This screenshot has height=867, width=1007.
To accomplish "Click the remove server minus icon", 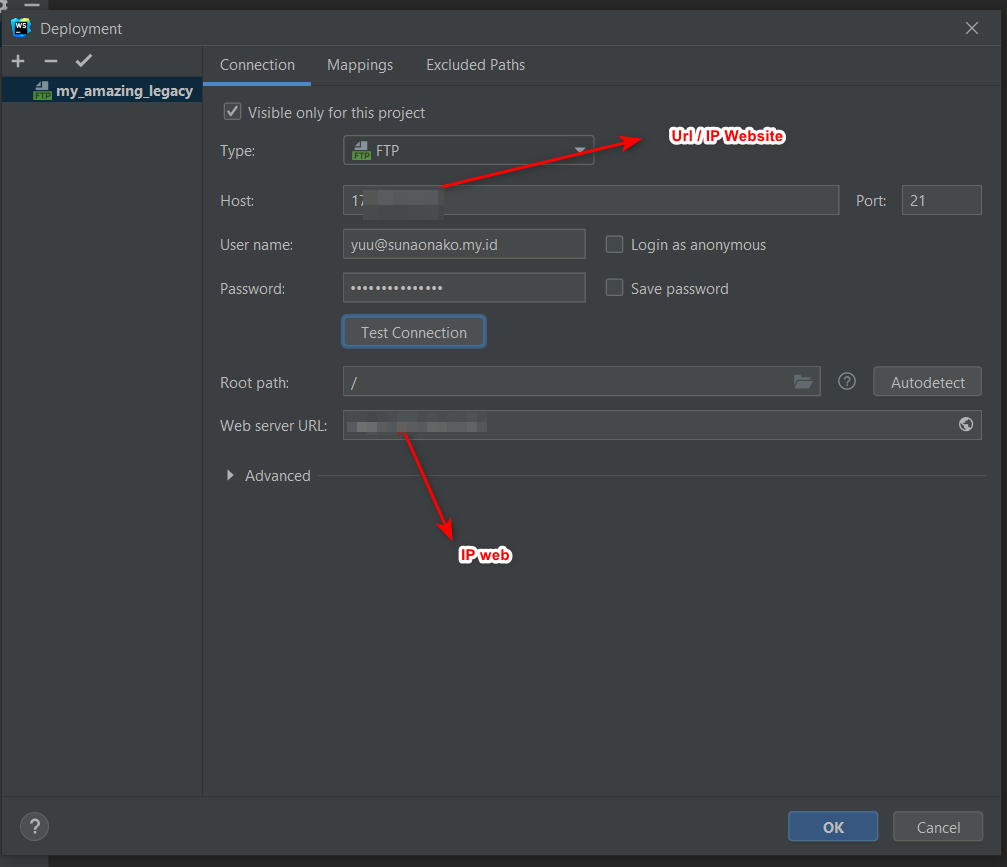I will pyautogui.click(x=51, y=61).
